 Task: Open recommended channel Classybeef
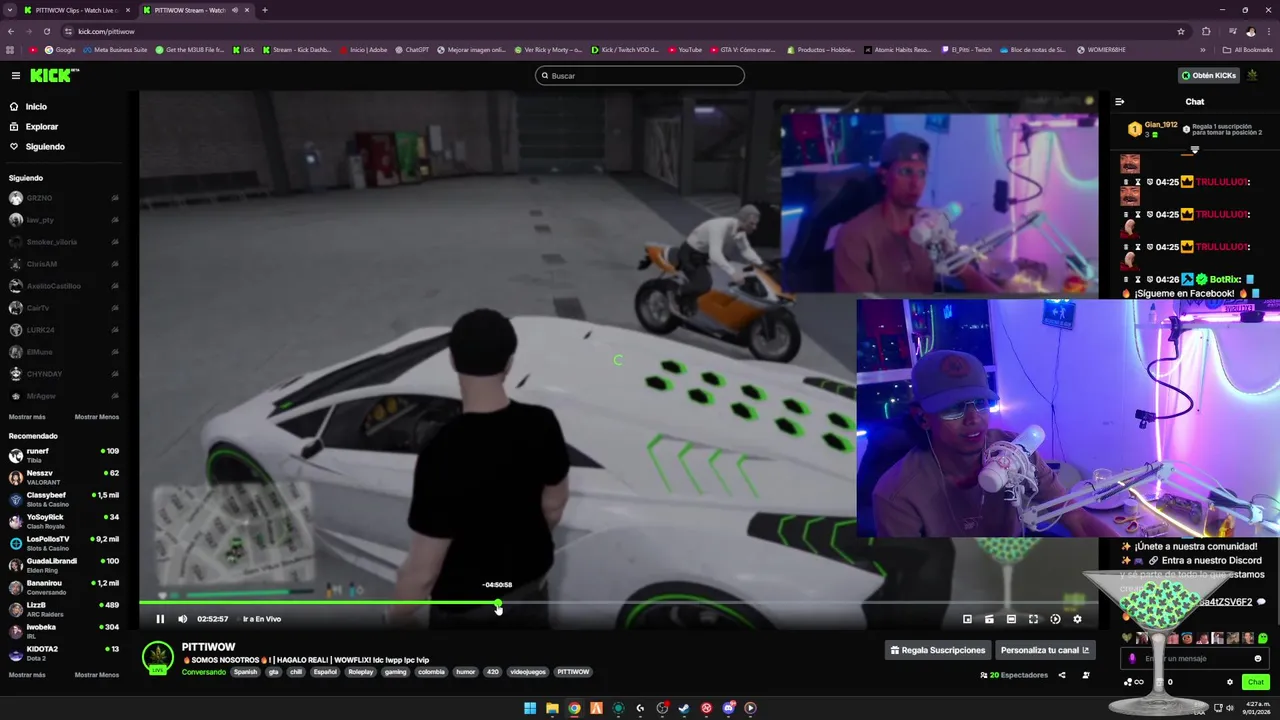click(x=63, y=499)
